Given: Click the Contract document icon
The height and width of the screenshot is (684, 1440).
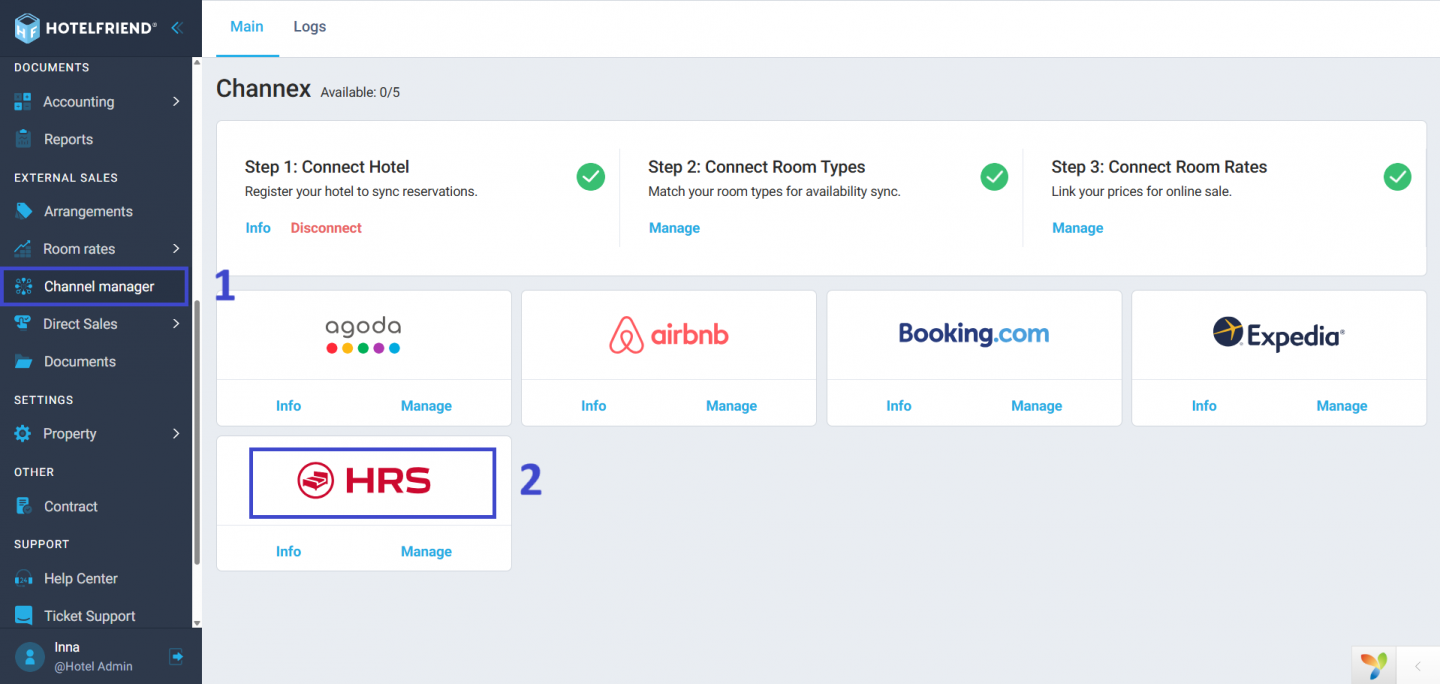Looking at the screenshot, I should click(x=23, y=506).
